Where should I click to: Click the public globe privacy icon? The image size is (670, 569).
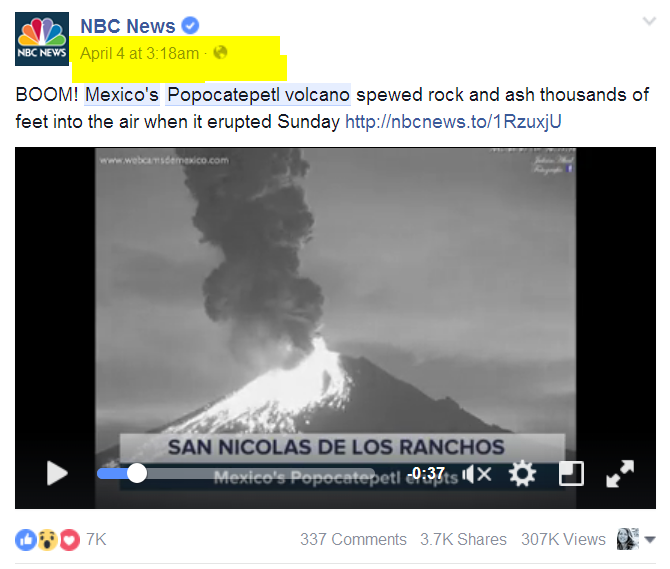220,53
